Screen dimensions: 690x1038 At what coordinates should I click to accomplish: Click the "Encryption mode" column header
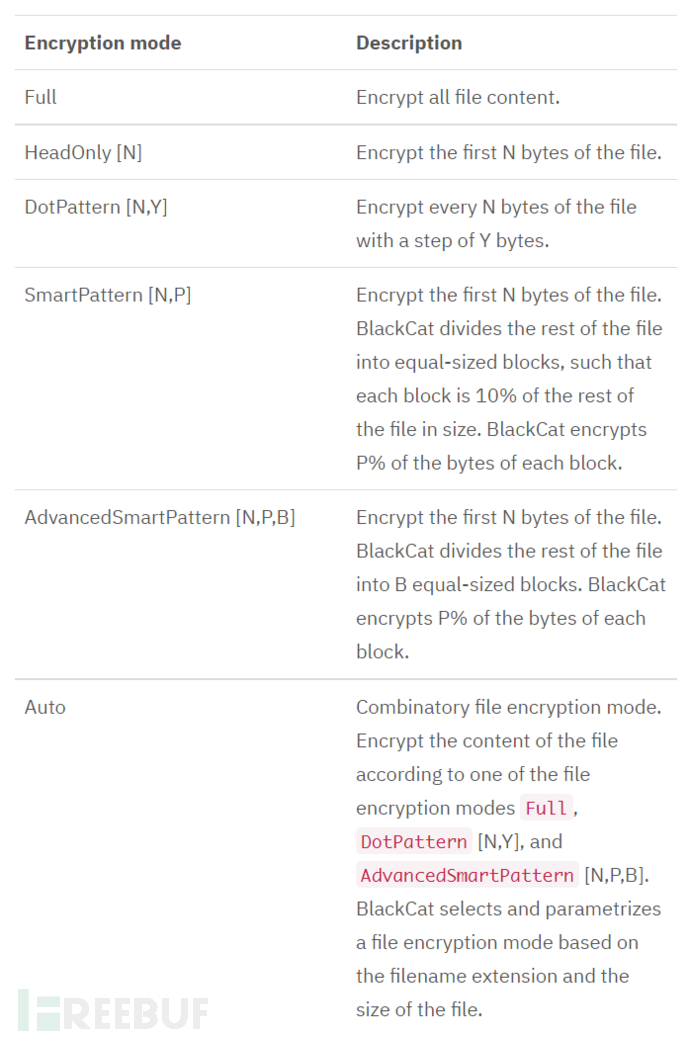tap(103, 43)
